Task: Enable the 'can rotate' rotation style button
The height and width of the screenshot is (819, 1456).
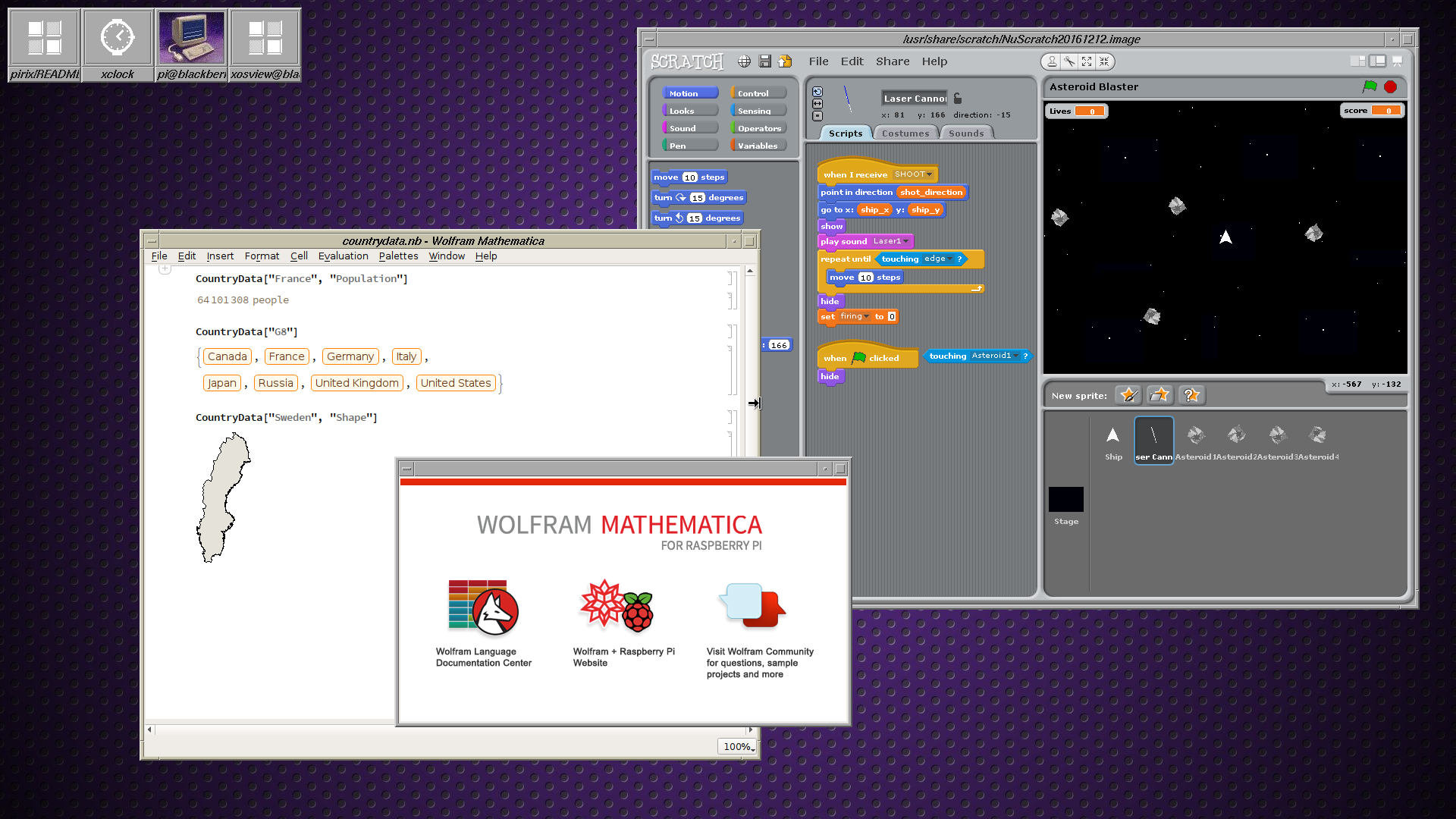Action: click(x=817, y=92)
